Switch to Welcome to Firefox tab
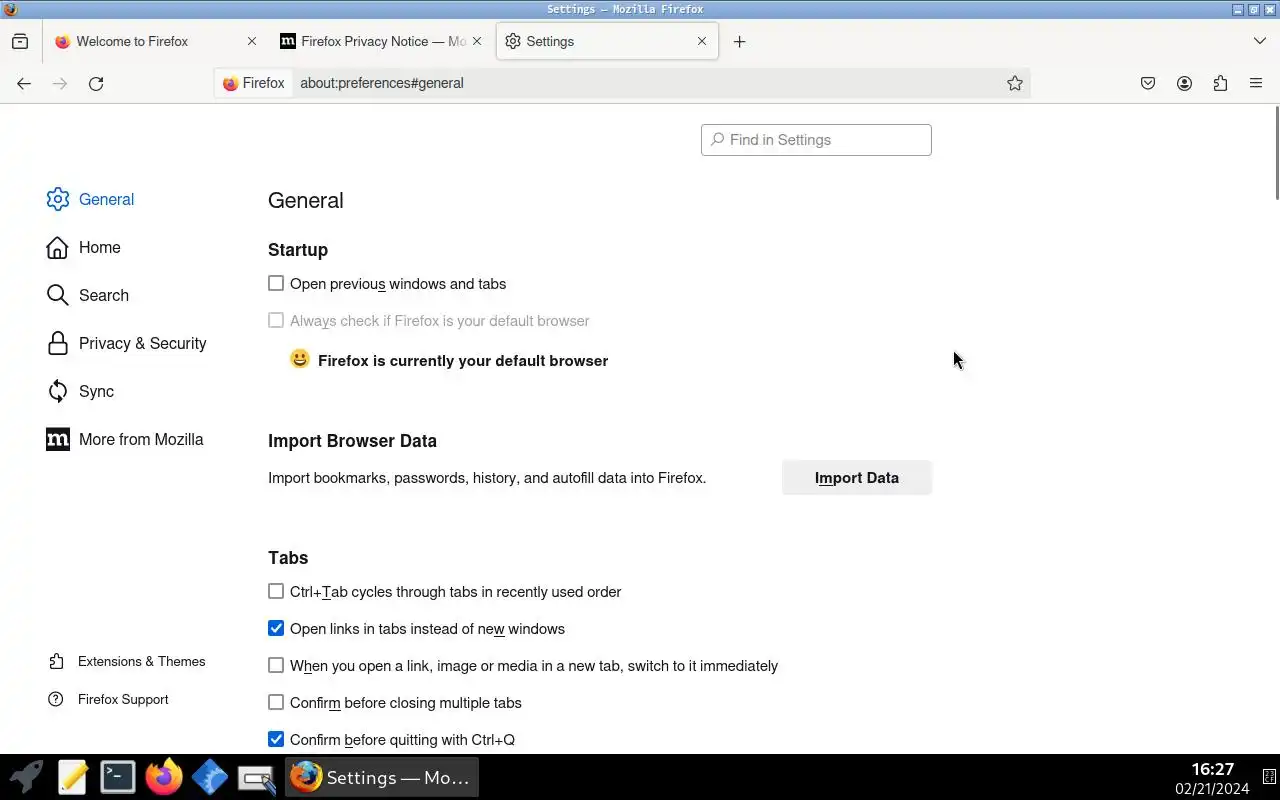Viewport: 1280px width, 800px height. [x=157, y=41]
